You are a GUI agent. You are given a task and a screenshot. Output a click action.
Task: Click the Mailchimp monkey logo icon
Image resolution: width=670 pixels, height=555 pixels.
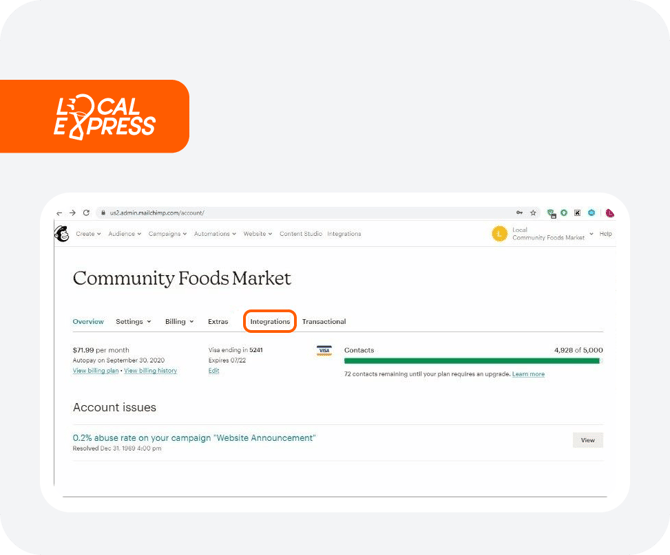(62, 233)
